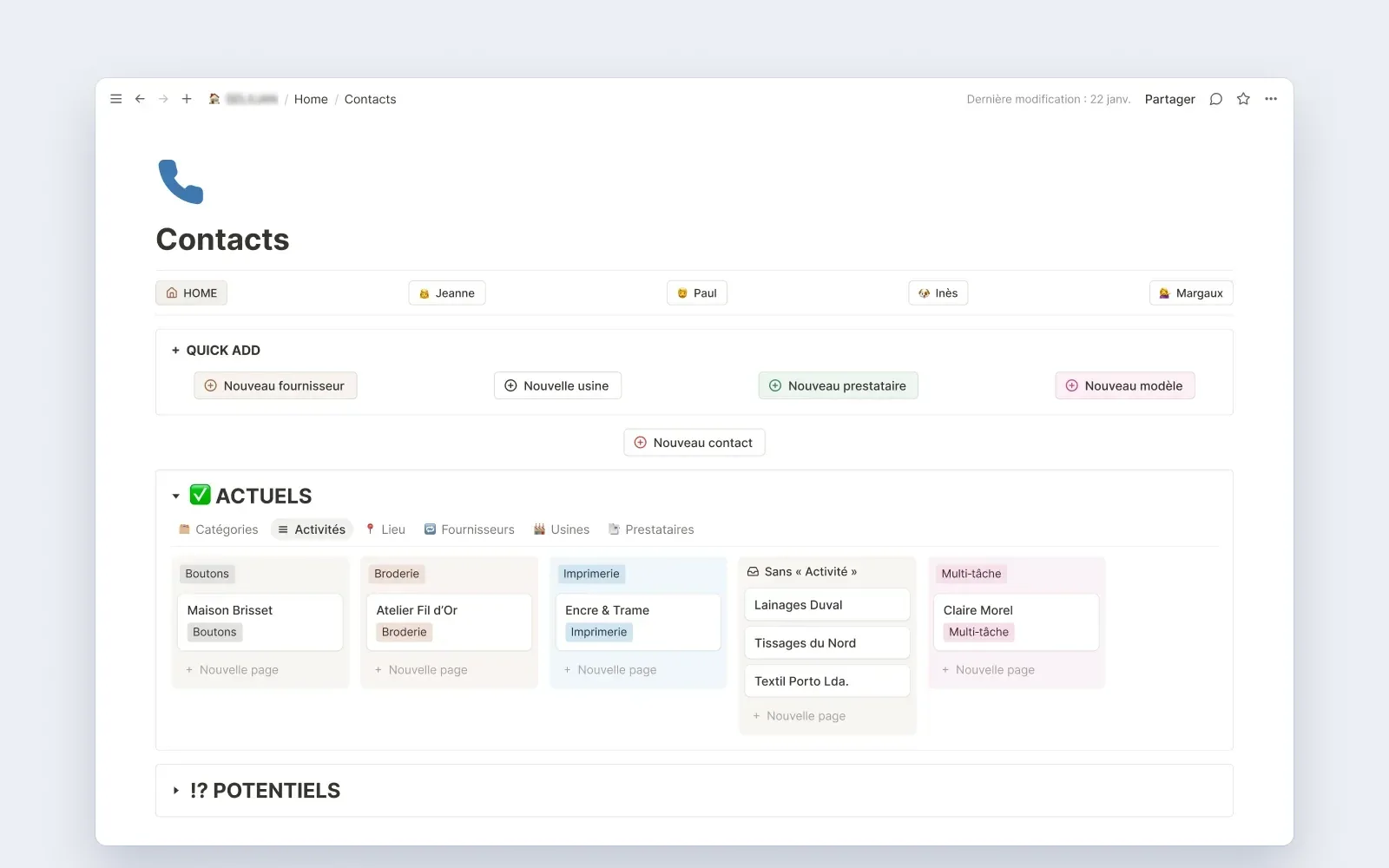1389x868 pixels.
Task: Go back with the left arrow
Action: point(140,99)
